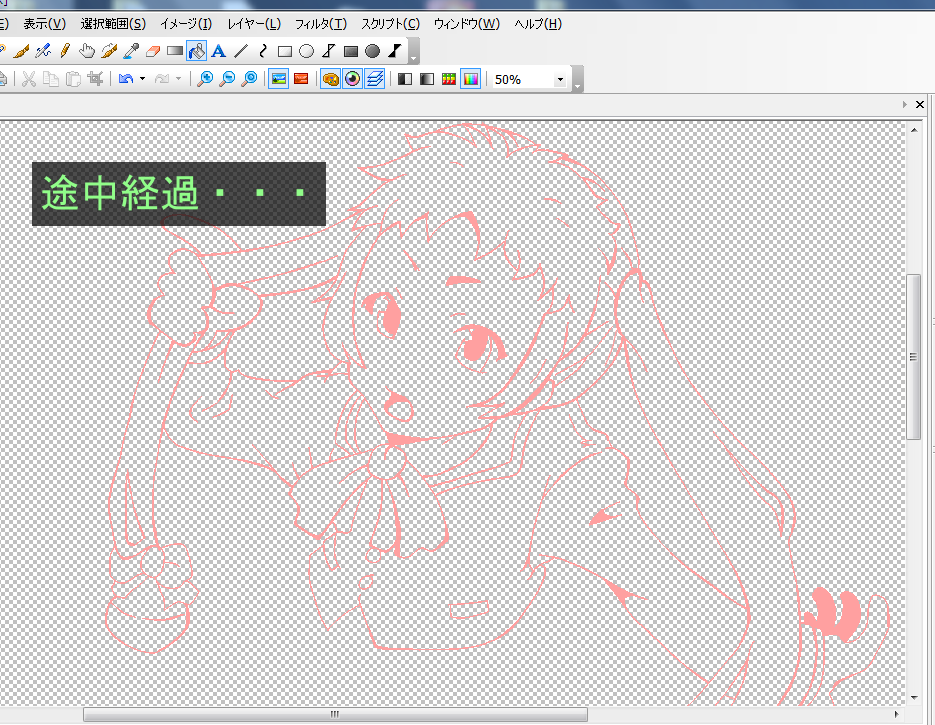The height and width of the screenshot is (725, 935).
Task: Select the filled ellipse shape tool
Action: click(372, 51)
